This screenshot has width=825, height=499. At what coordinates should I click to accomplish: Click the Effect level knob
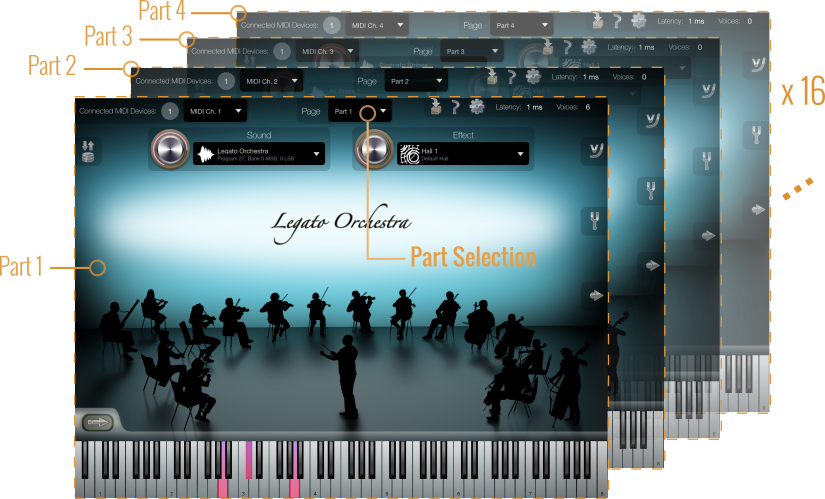[x=374, y=149]
